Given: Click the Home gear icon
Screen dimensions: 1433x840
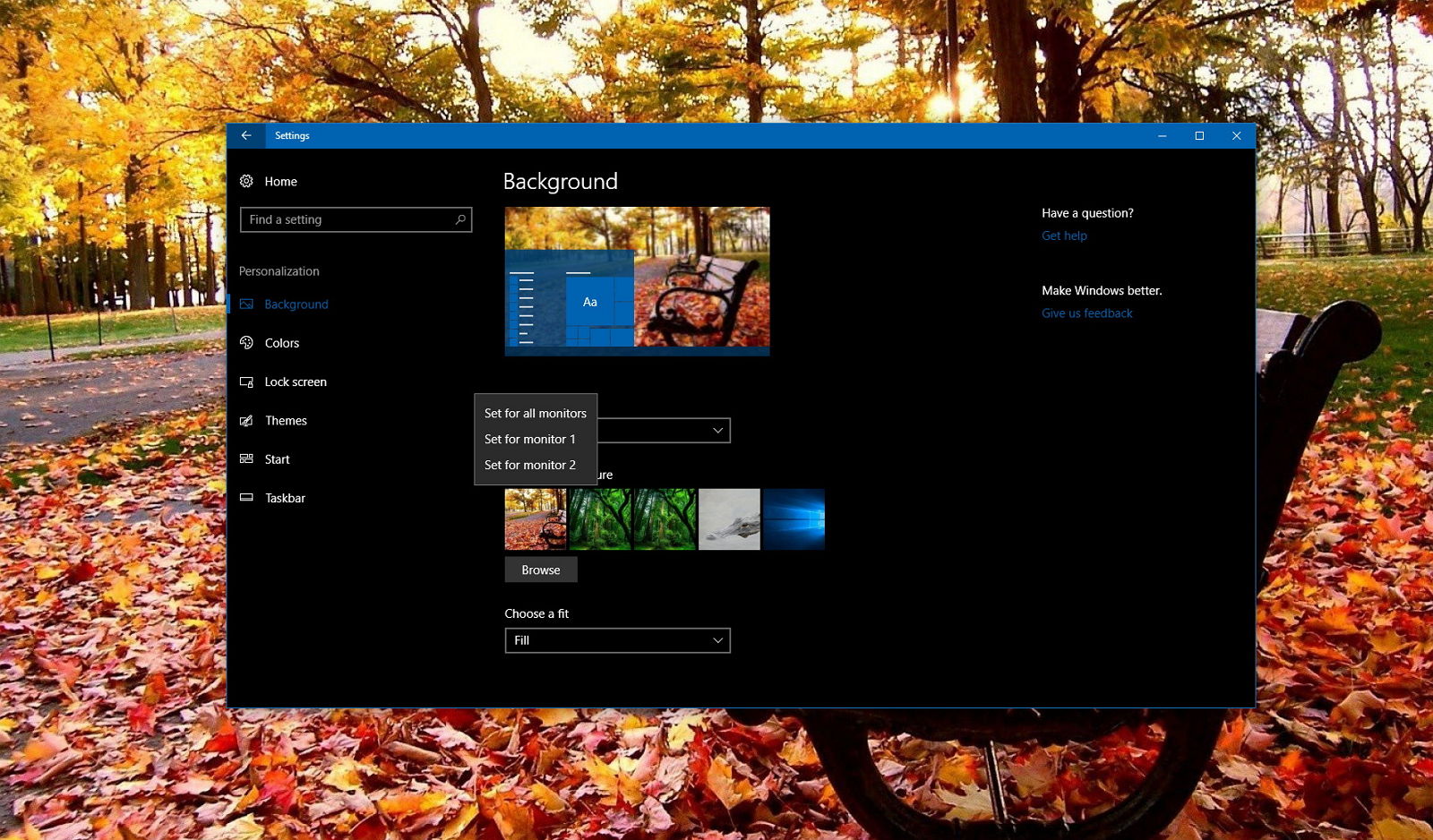Looking at the screenshot, I should click(x=246, y=181).
